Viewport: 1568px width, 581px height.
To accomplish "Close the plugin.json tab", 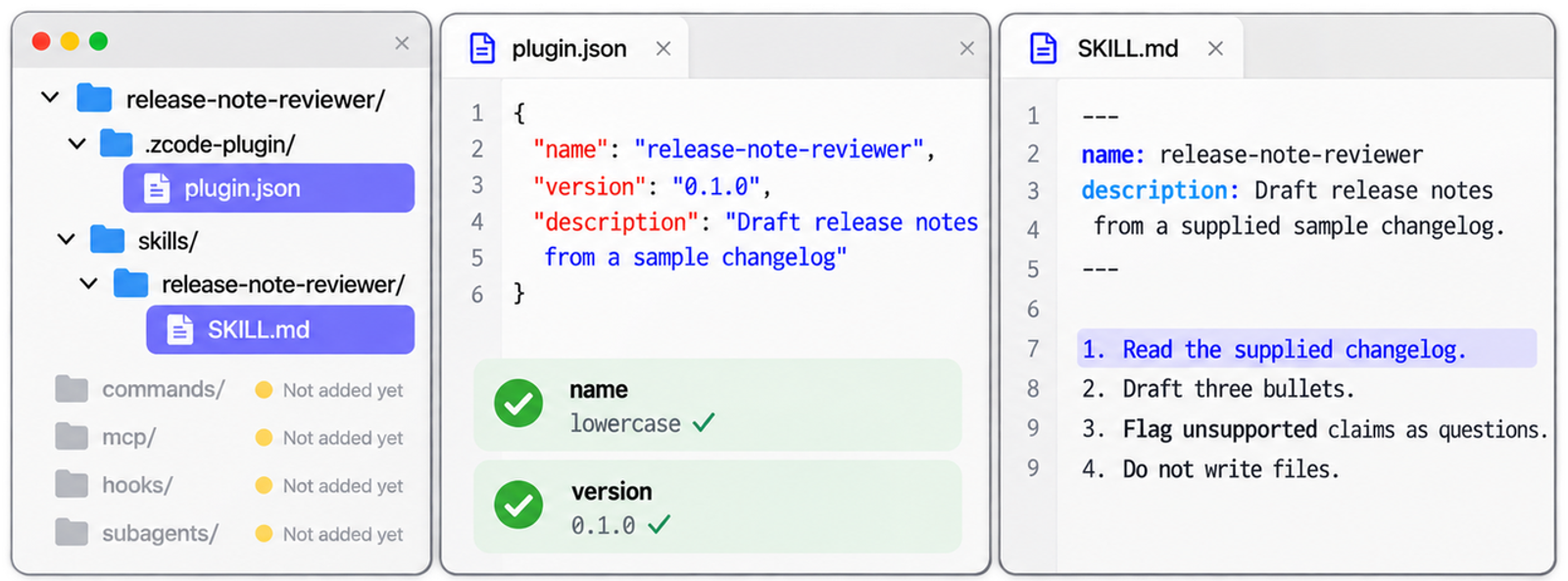I will tap(663, 49).
